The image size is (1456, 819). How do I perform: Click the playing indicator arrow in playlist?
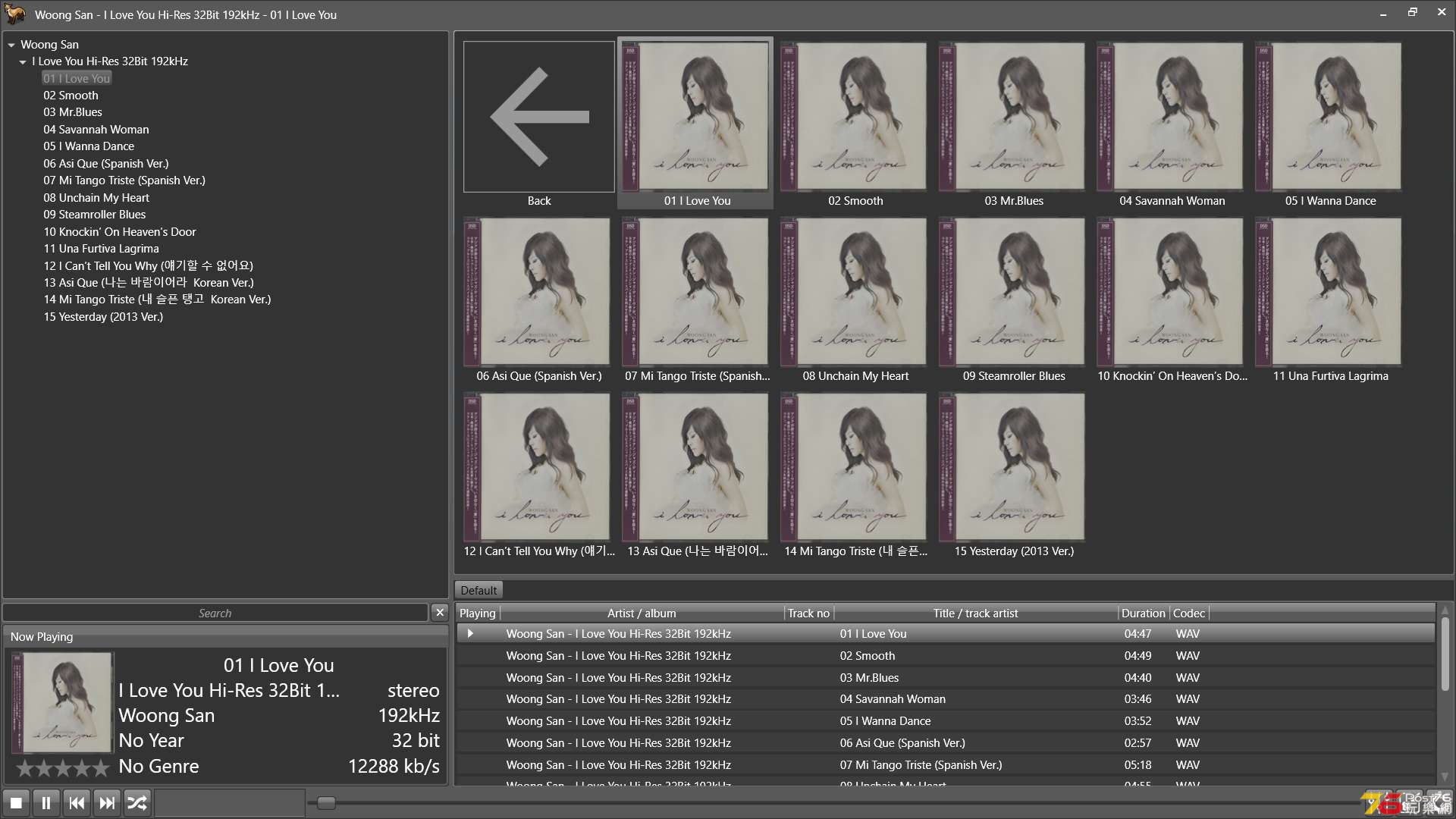click(471, 633)
